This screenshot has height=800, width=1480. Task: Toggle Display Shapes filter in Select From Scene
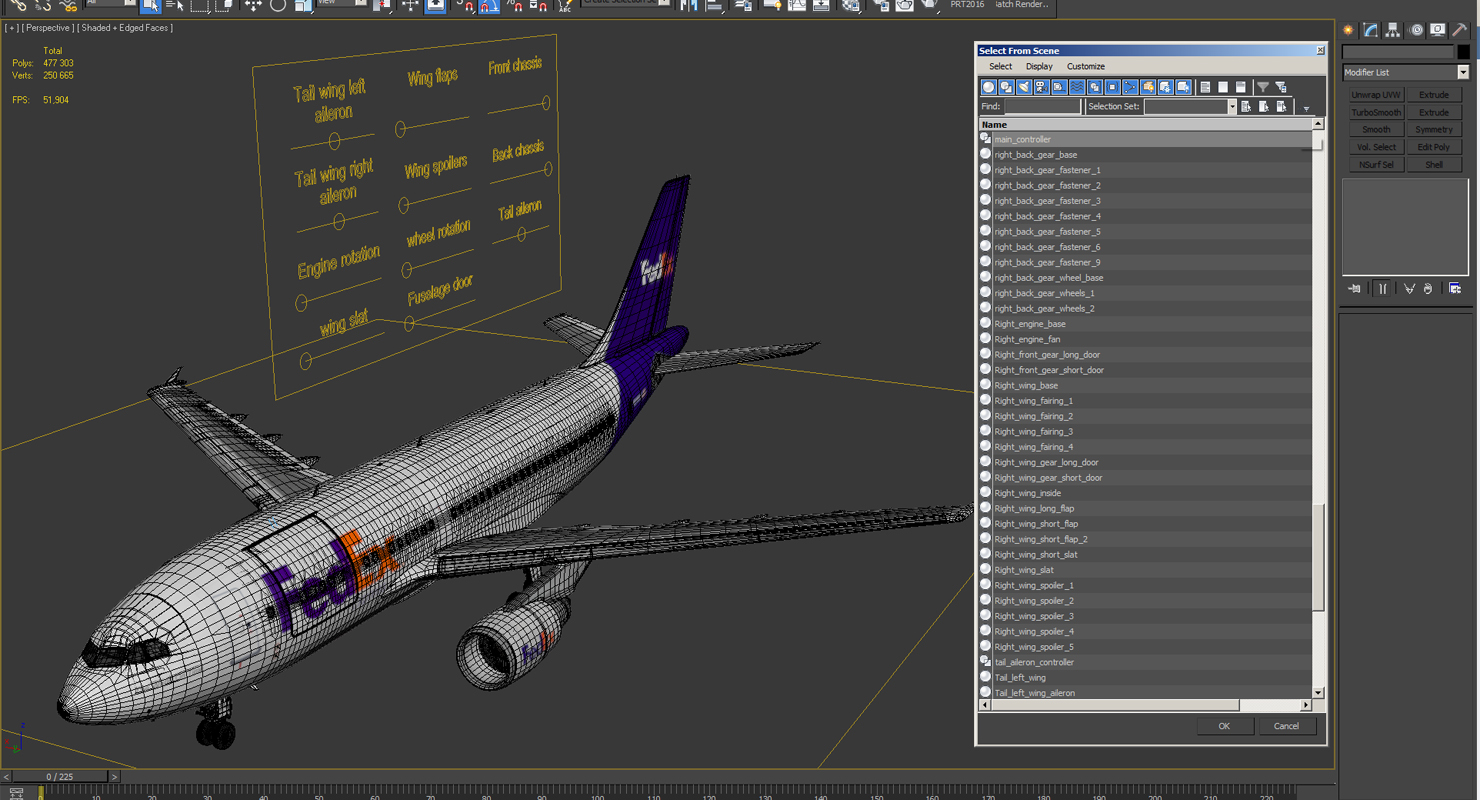coord(1006,87)
